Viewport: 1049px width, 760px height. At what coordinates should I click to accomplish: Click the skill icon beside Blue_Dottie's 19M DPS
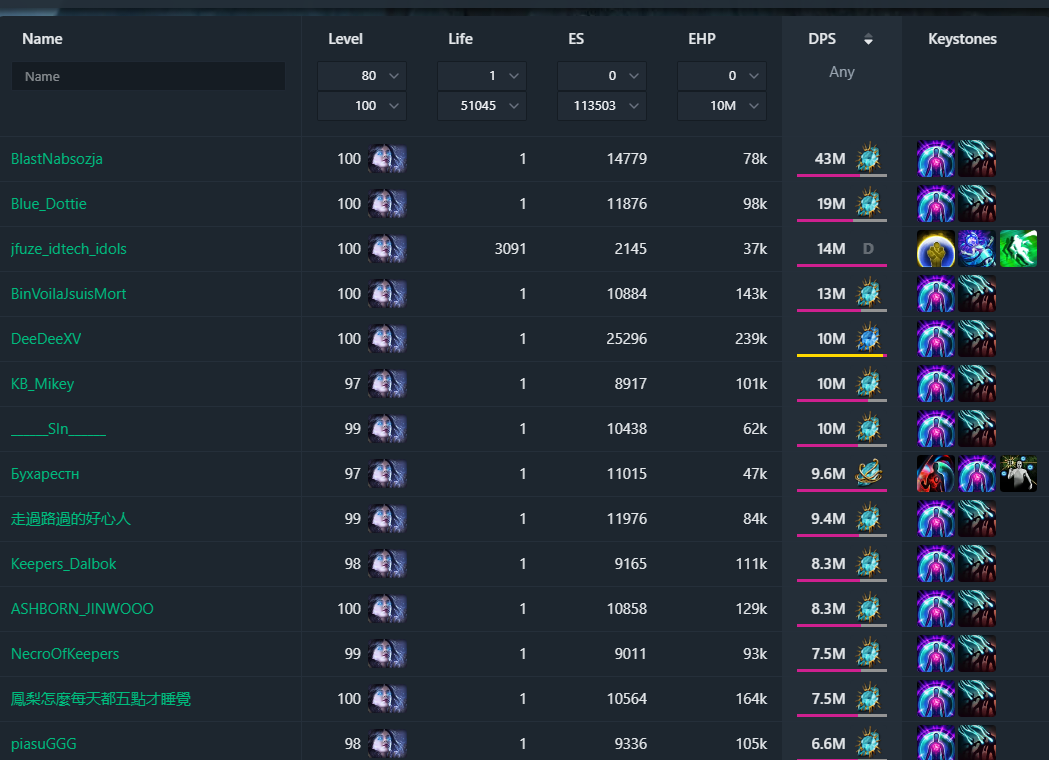point(868,203)
